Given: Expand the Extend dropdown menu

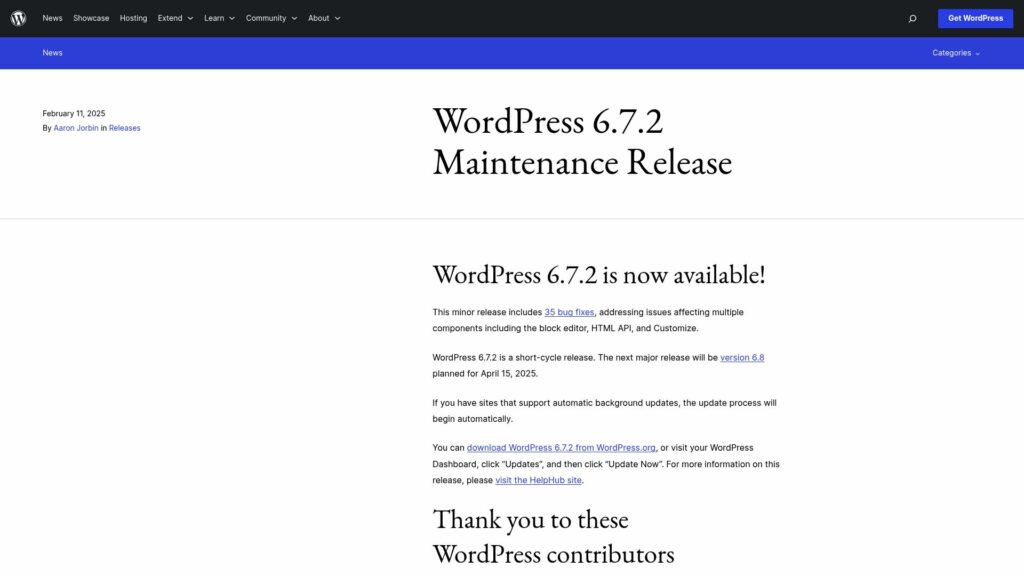Looking at the screenshot, I should (x=175, y=18).
